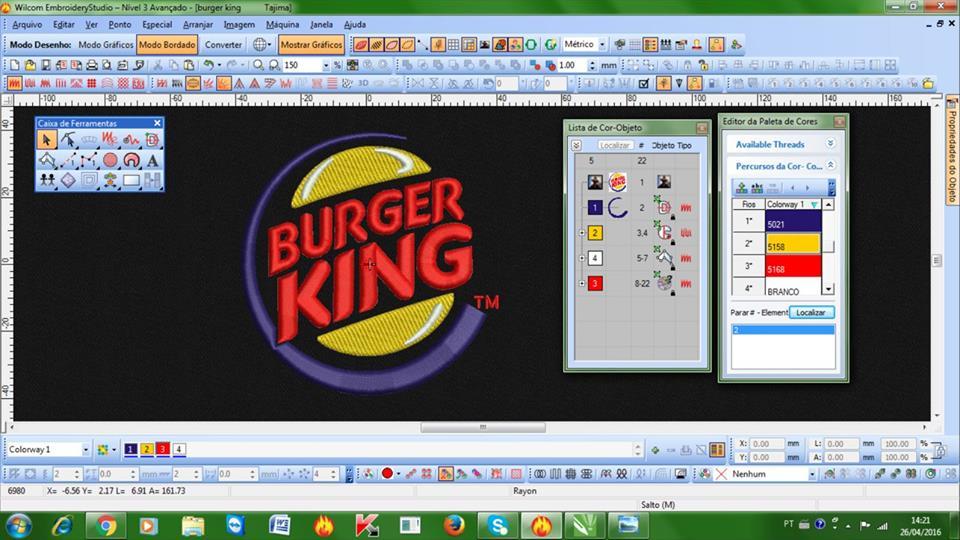The image size is (960, 540).
Task: Open the zoom factor 150 dropdown
Action: click(326, 65)
